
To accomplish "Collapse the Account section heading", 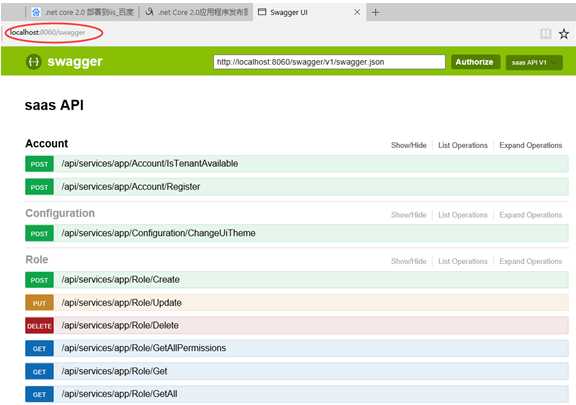I will pos(47,143).
